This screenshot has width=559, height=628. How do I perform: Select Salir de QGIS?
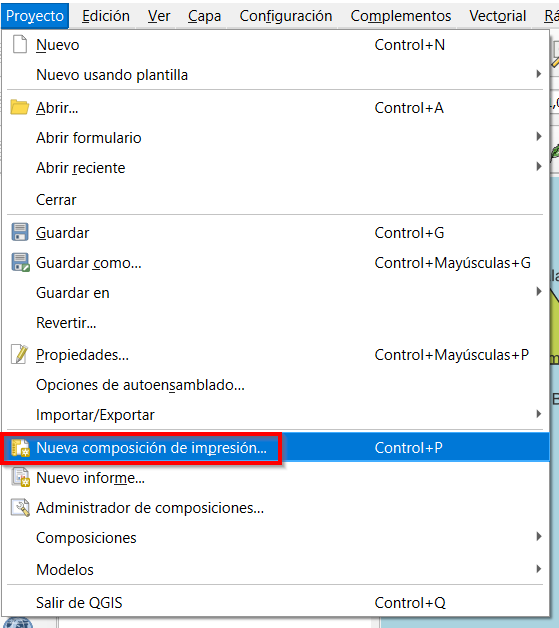(x=275, y=602)
